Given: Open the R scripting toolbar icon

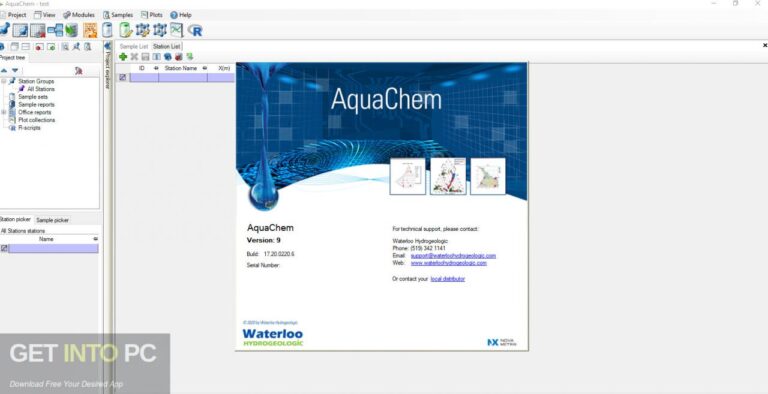Looking at the screenshot, I should tap(195, 30).
